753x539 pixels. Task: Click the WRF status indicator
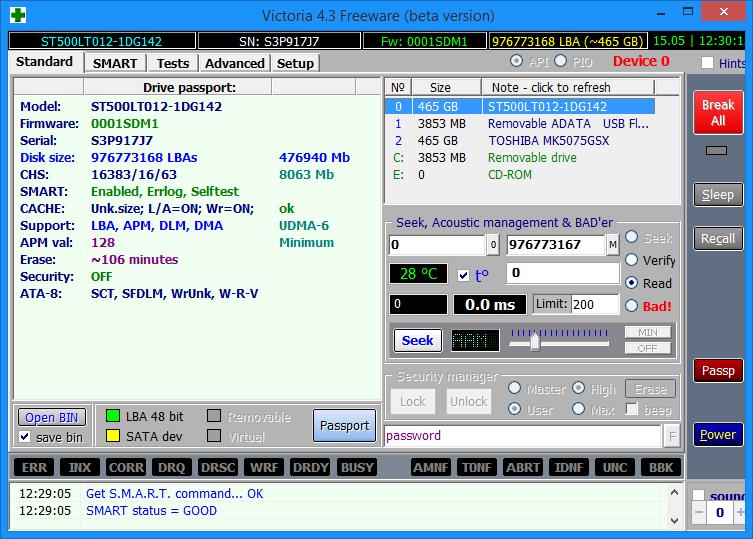(264, 467)
